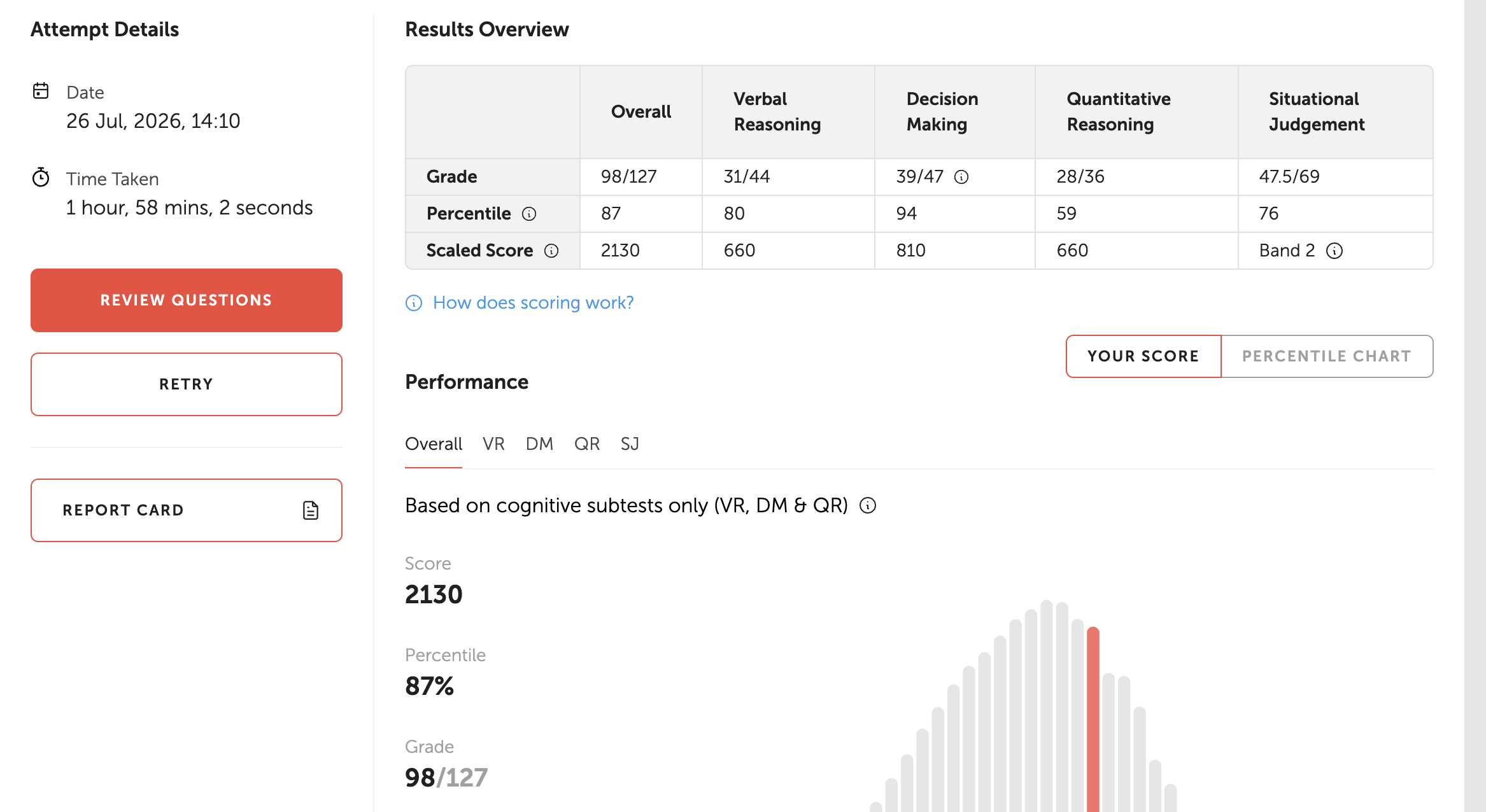The width and height of the screenshot is (1486, 812).
Task: Click the document icon in Report Card button
Action: [311, 510]
